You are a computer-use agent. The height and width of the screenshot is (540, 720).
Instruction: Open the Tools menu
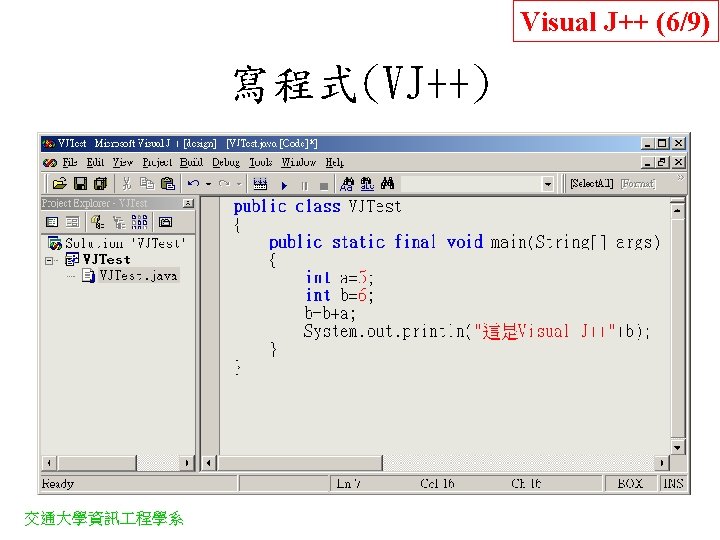[x=261, y=163]
